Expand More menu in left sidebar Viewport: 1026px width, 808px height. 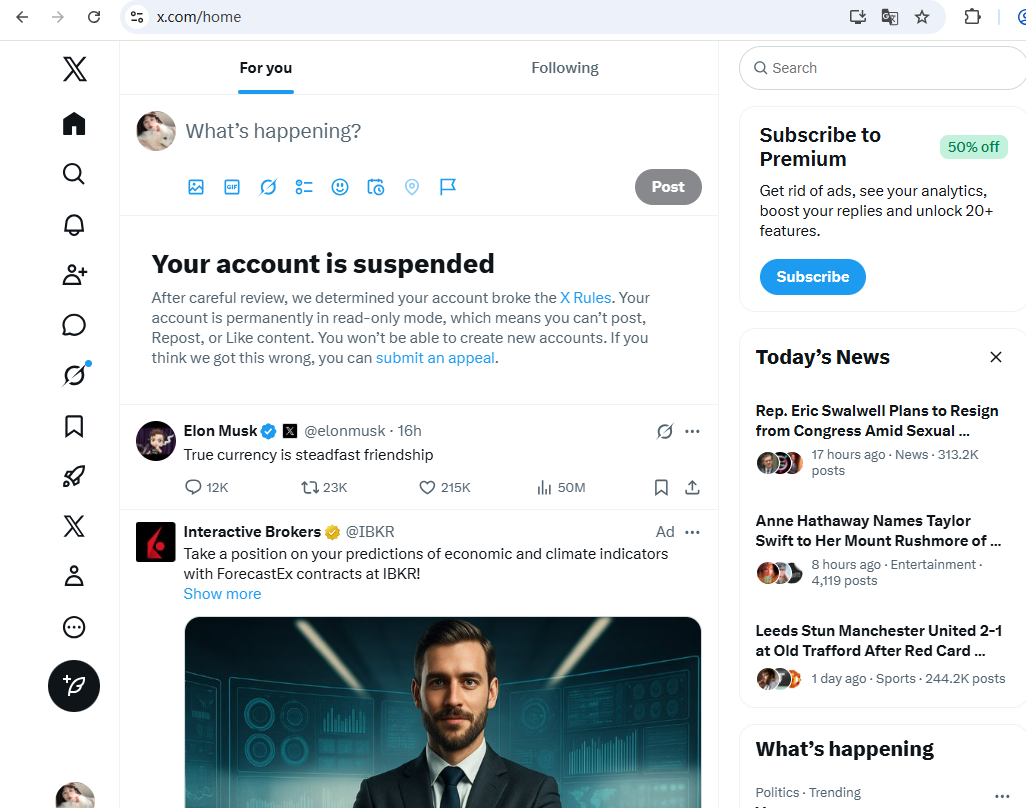click(x=74, y=627)
